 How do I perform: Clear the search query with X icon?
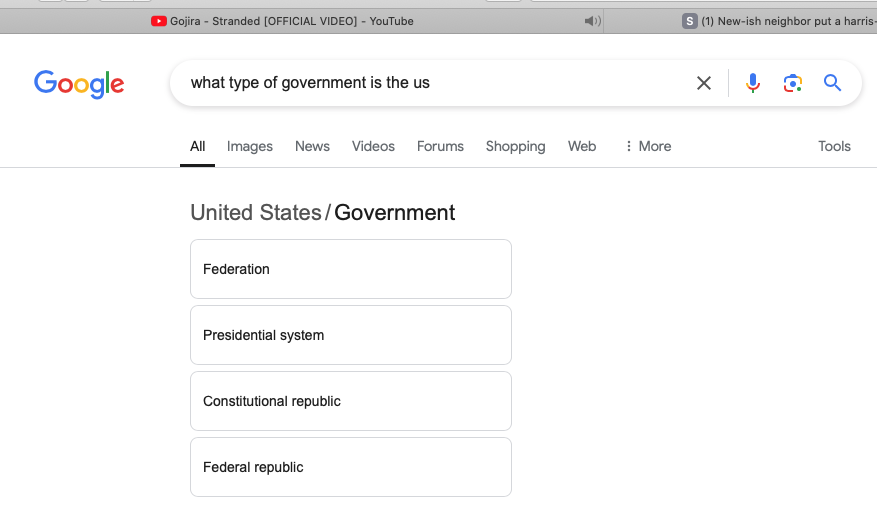(x=704, y=83)
